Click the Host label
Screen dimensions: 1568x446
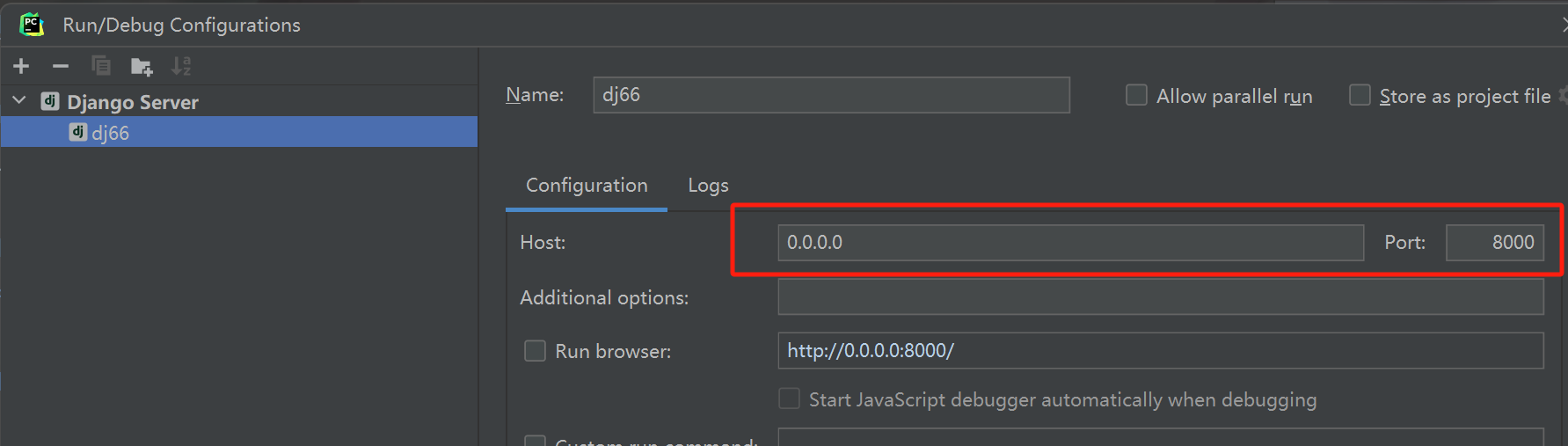[543, 243]
